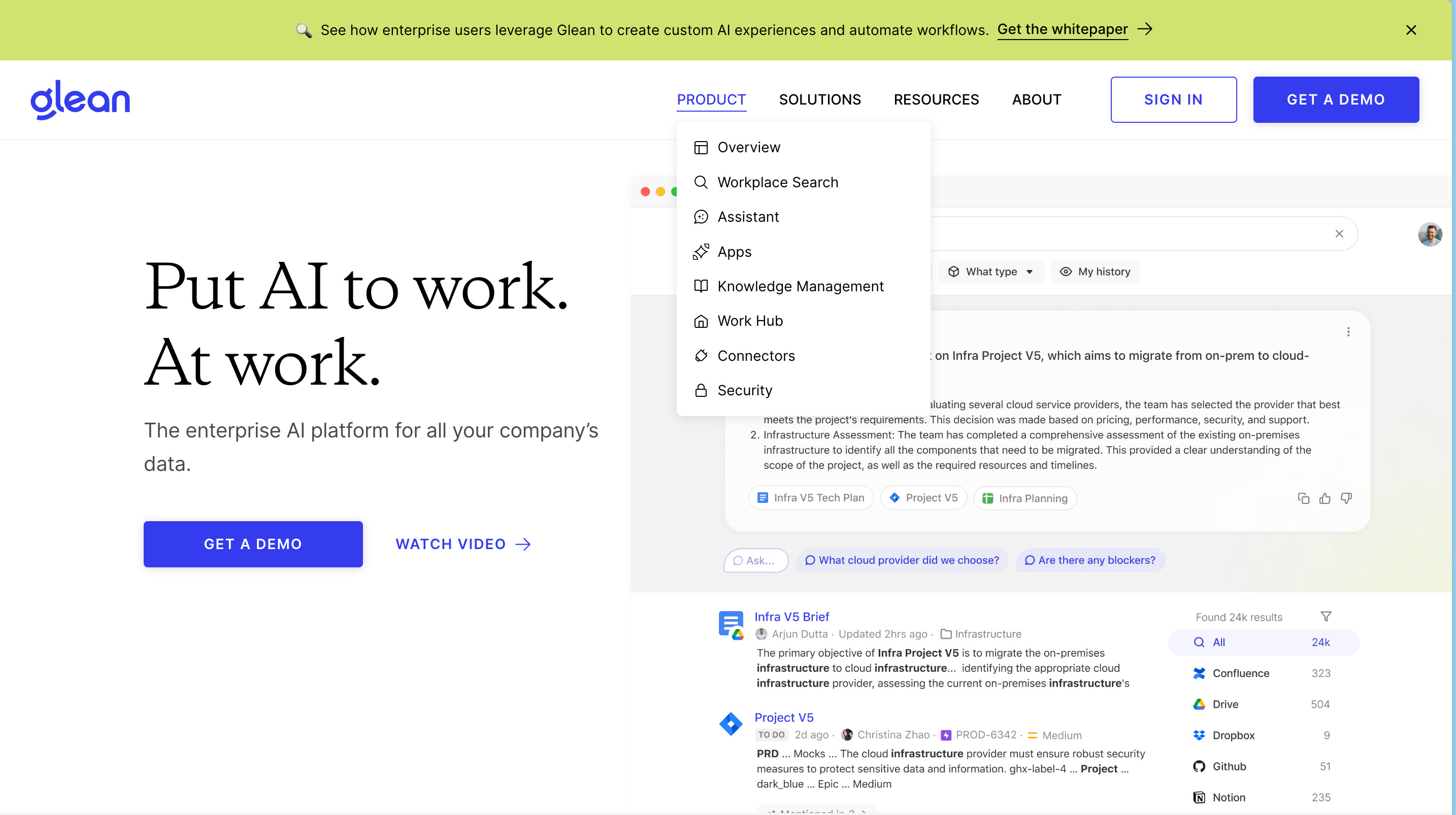Open the Infra Planning source chip
The height and width of the screenshot is (815, 1456).
point(1025,498)
